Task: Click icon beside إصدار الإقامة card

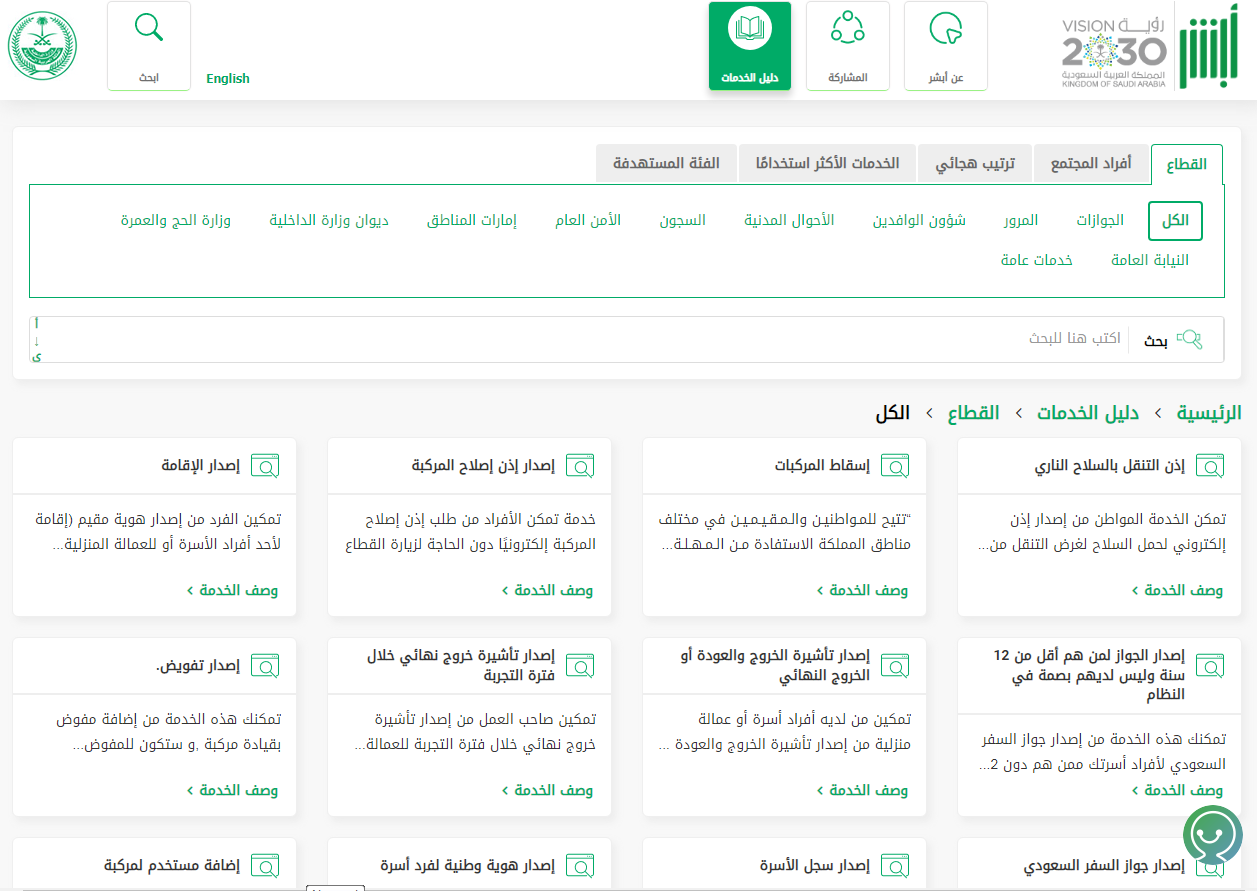Action: (x=265, y=465)
